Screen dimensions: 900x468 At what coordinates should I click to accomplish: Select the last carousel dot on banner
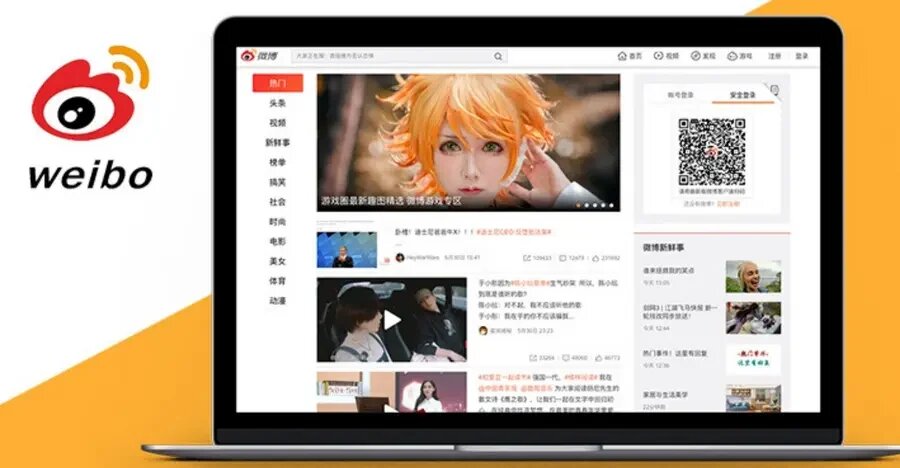(611, 205)
